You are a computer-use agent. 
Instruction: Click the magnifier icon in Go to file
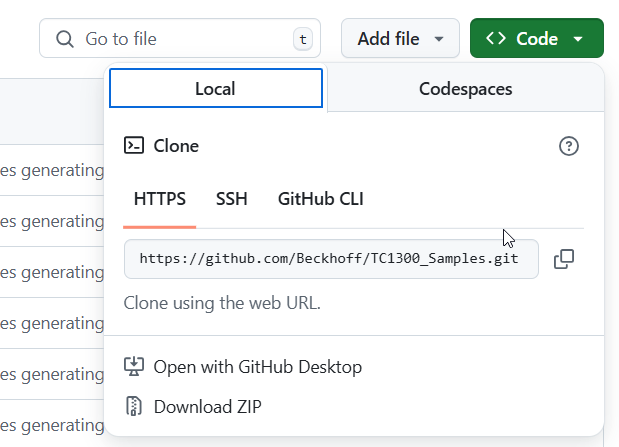click(x=65, y=39)
